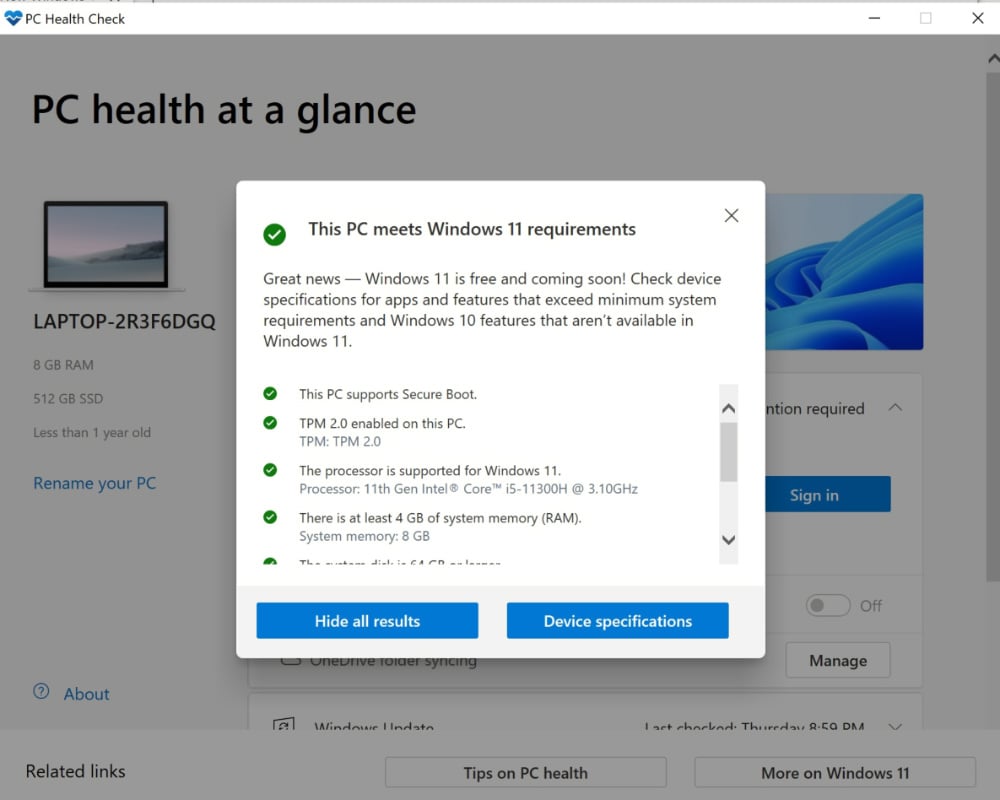The image size is (1000, 800).
Task: Click the Hide all results button
Action: [x=367, y=621]
